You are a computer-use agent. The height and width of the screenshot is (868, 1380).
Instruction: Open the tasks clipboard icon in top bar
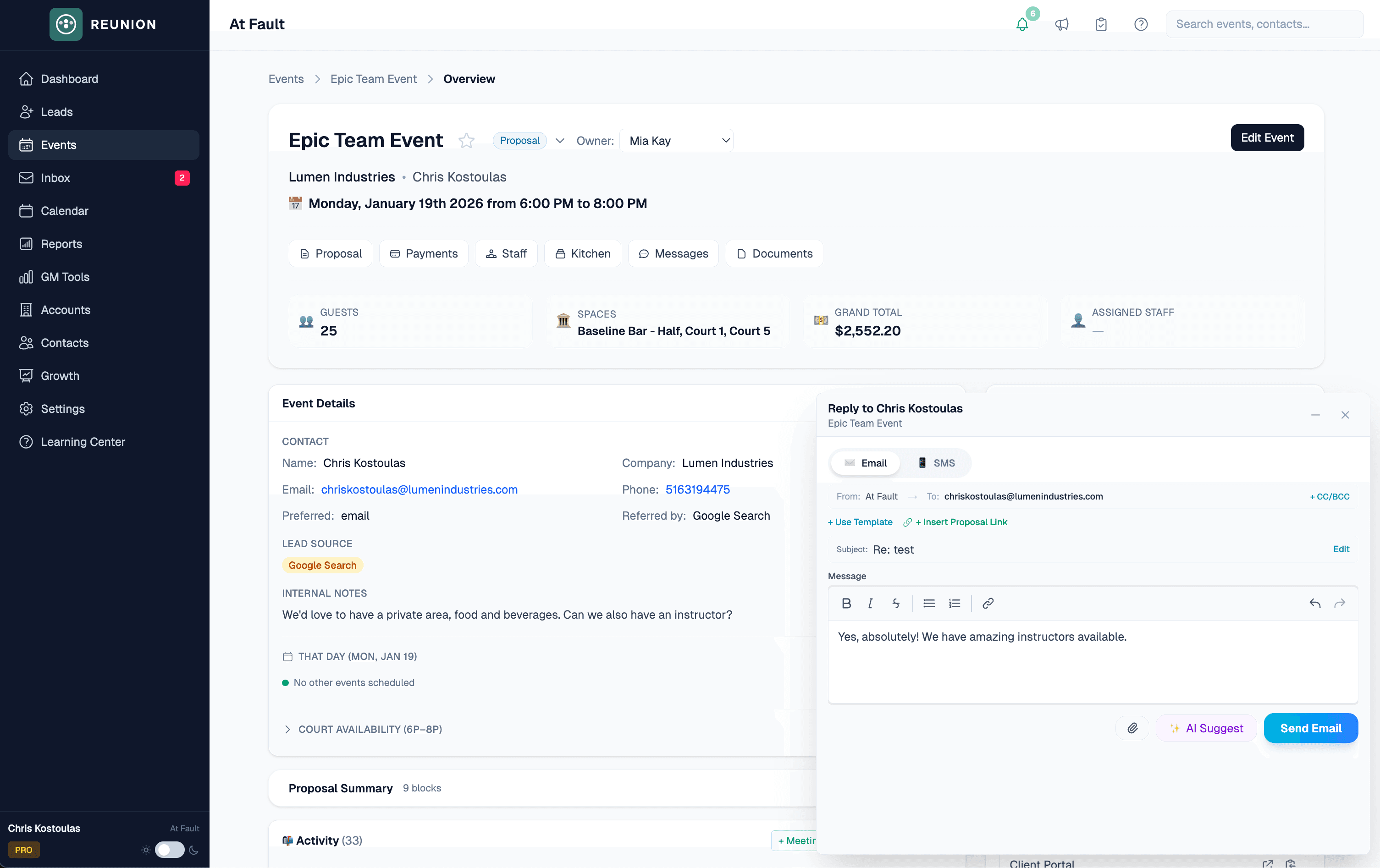(x=1101, y=25)
